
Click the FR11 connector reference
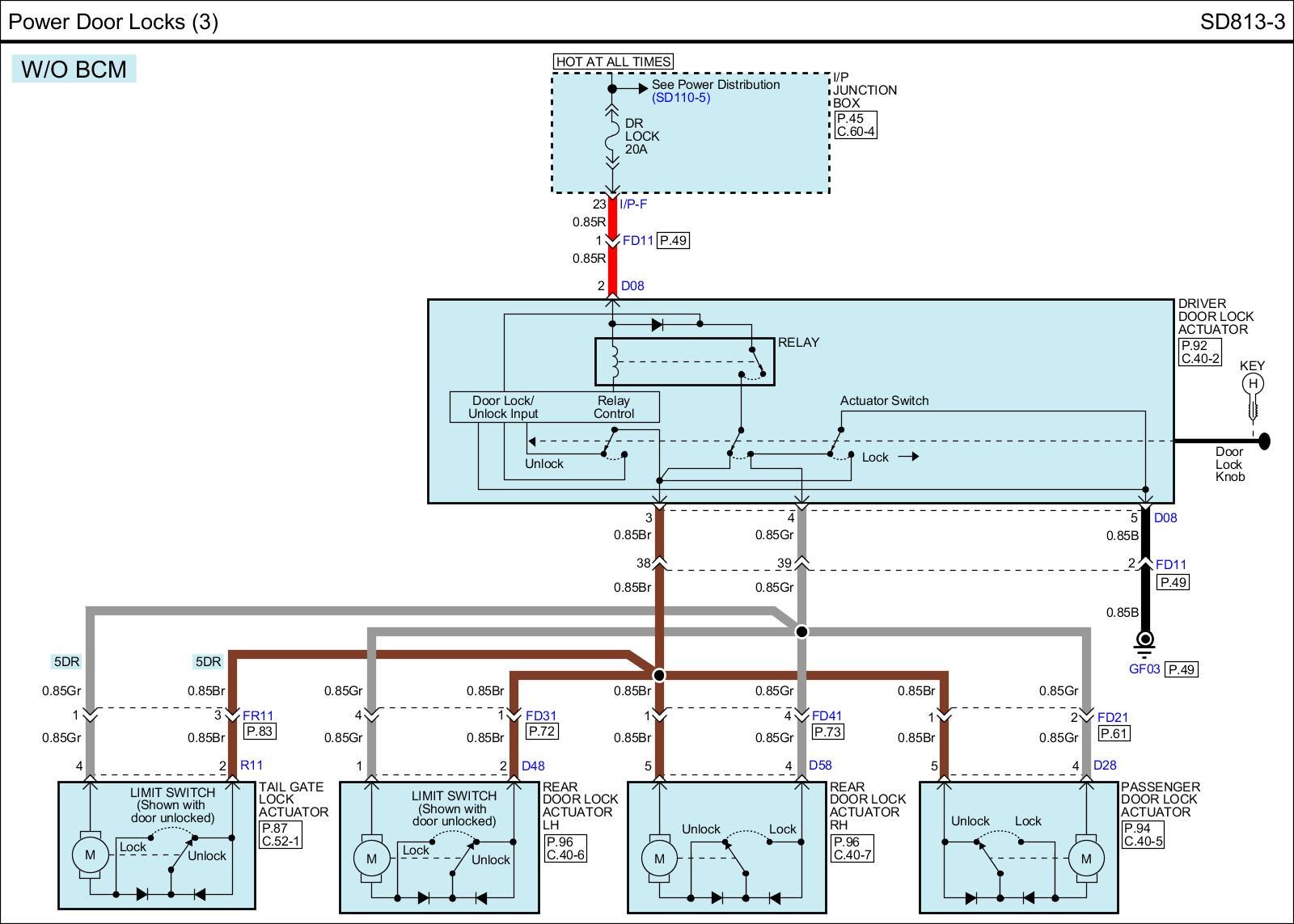258,716
